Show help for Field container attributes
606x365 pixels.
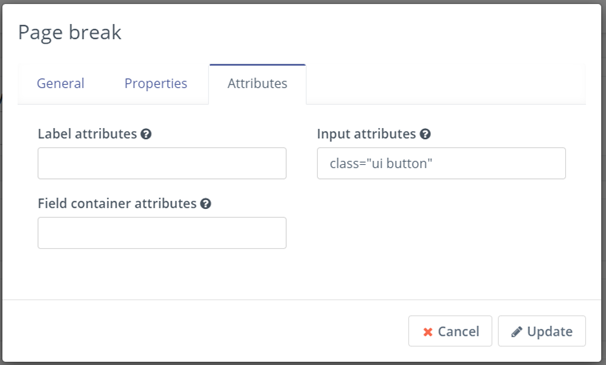point(206,204)
